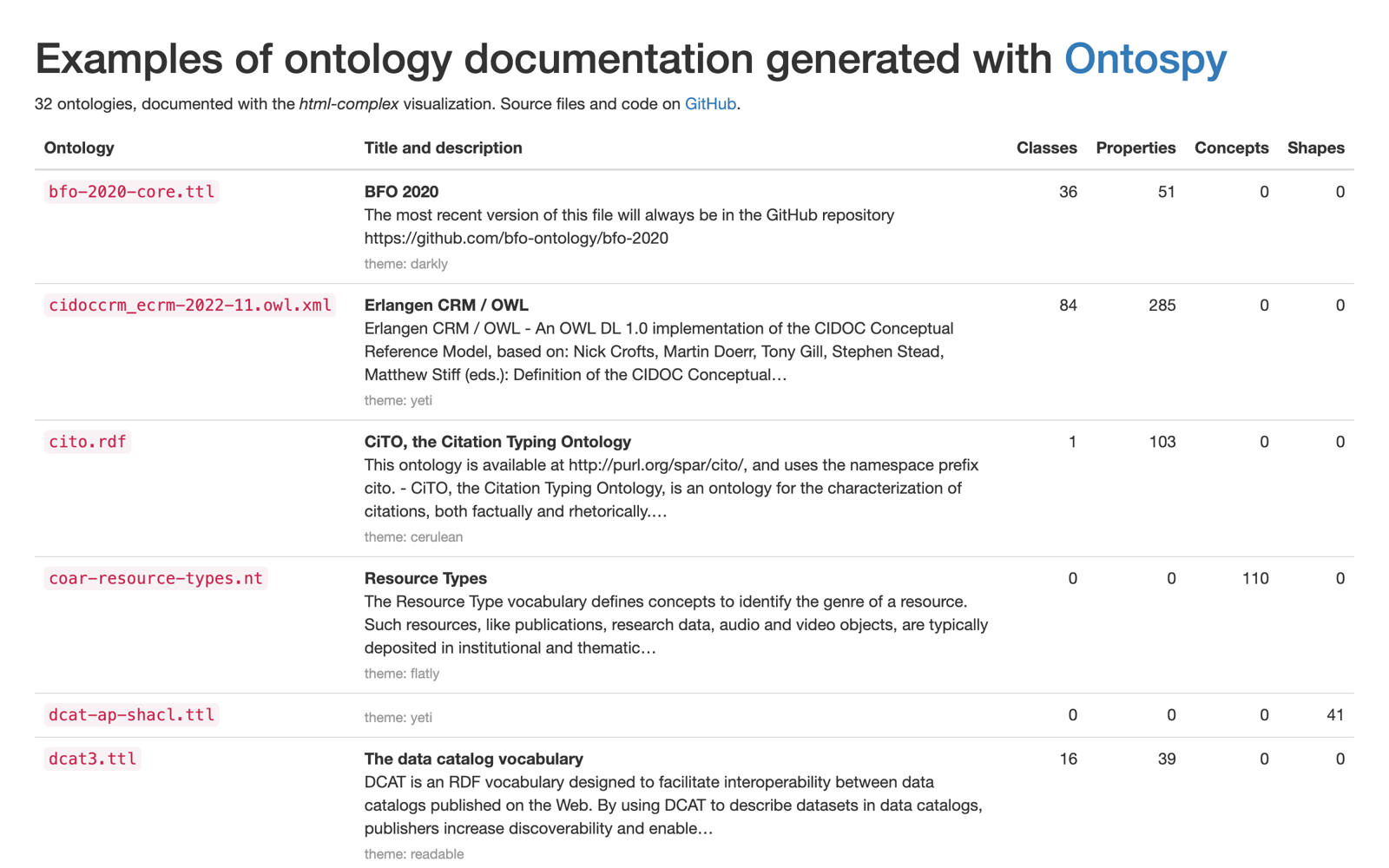Viewport: 1389px width, 868px height.
Task: Click the 41 shapes value
Action: click(x=1335, y=715)
